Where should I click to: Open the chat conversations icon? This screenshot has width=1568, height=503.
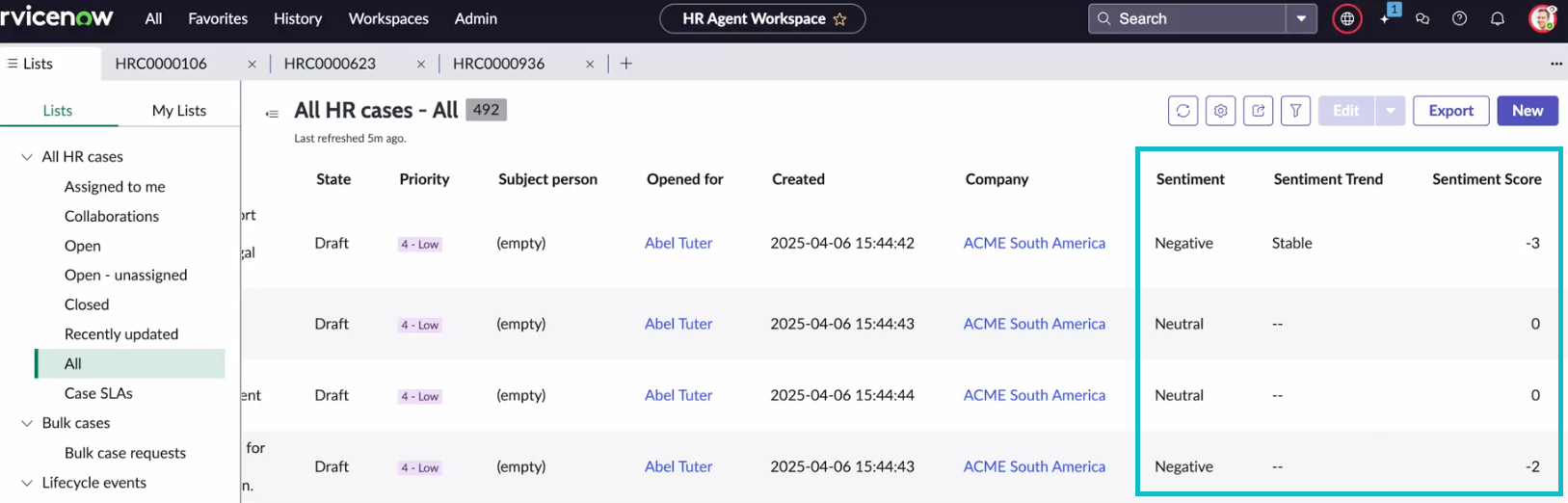pos(1422,18)
